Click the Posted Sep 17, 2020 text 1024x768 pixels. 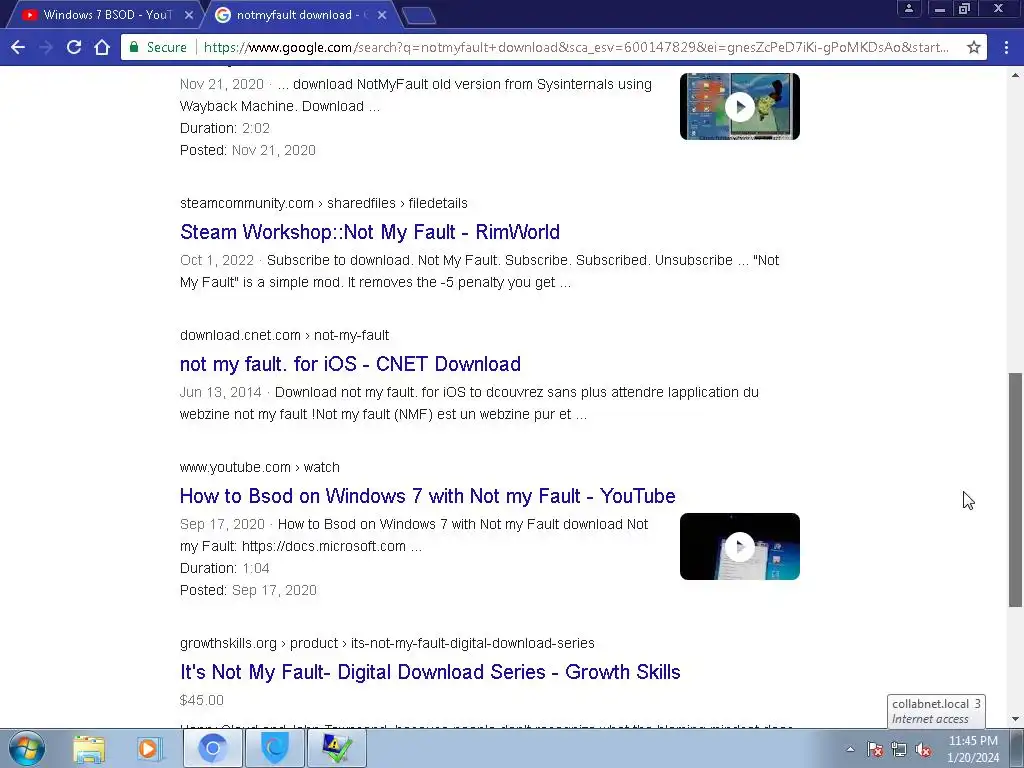[248, 590]
